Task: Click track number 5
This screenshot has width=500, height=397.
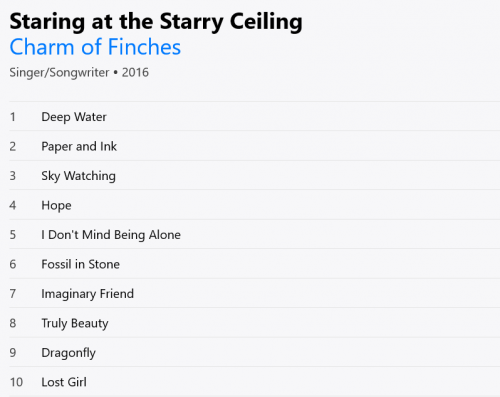Action: click(13, 235)
